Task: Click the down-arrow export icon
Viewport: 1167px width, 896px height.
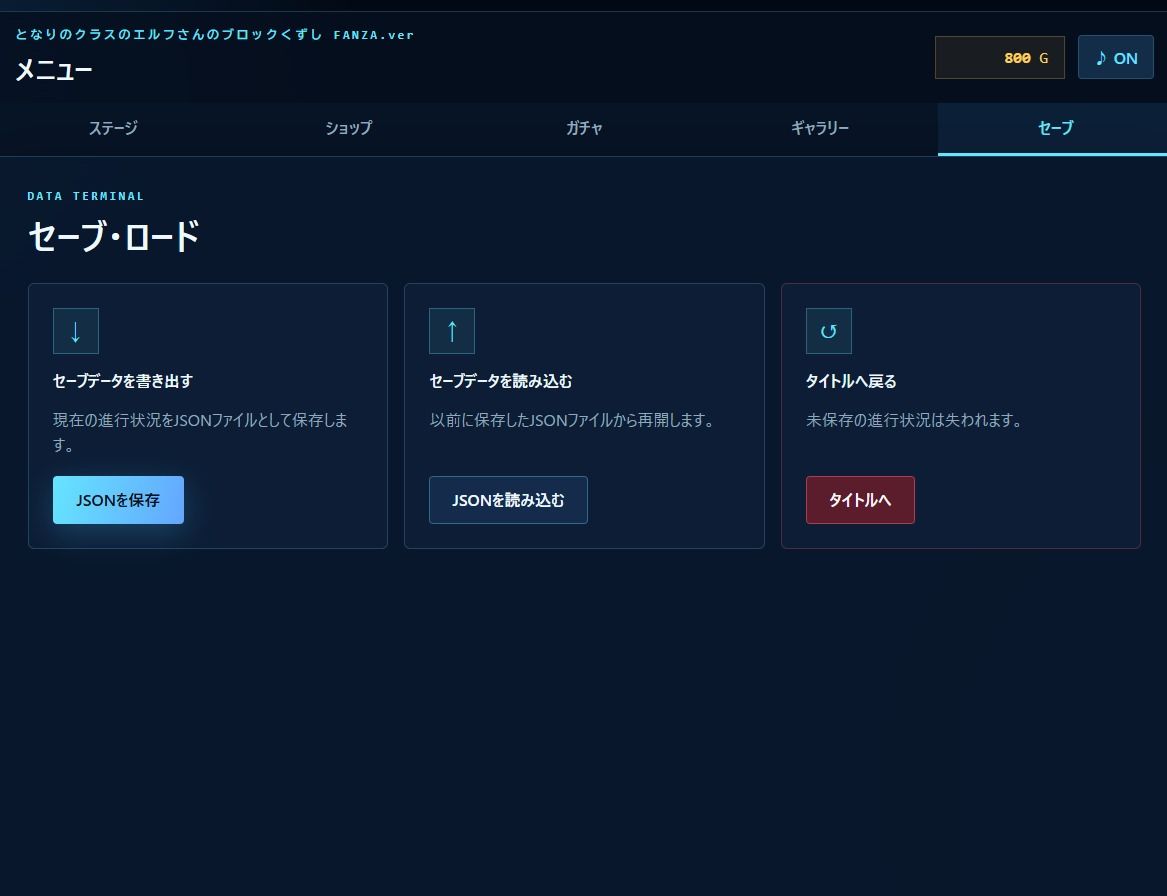Action: [x=75, y=331]
